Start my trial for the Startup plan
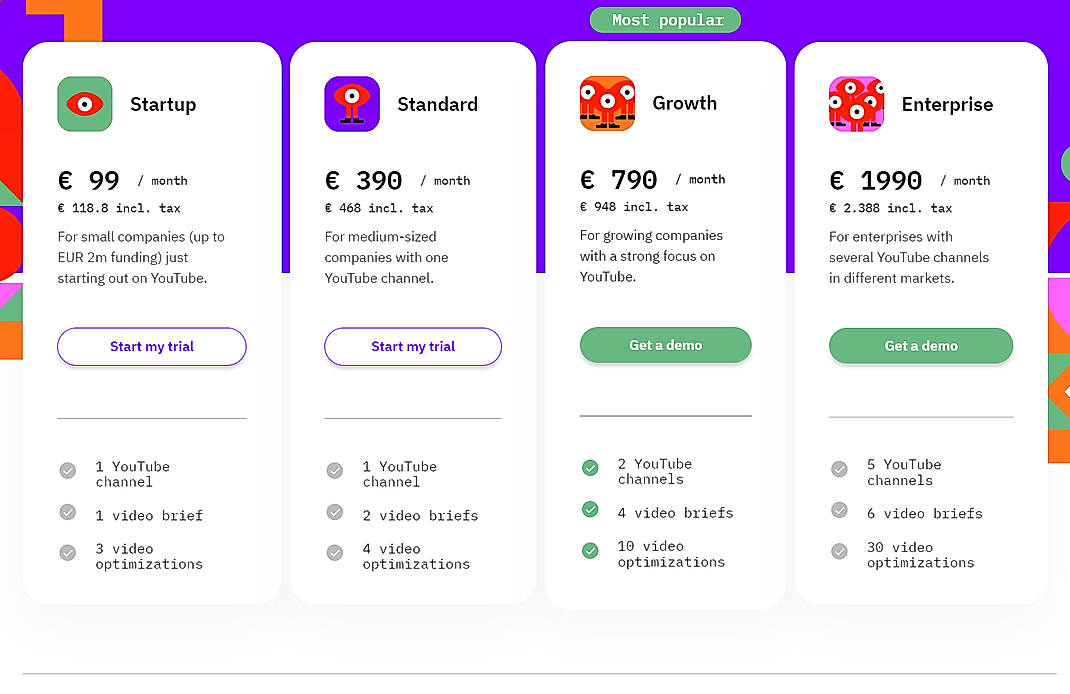Viewport: 1070px width, 694px height. click(x=151, y=346)
